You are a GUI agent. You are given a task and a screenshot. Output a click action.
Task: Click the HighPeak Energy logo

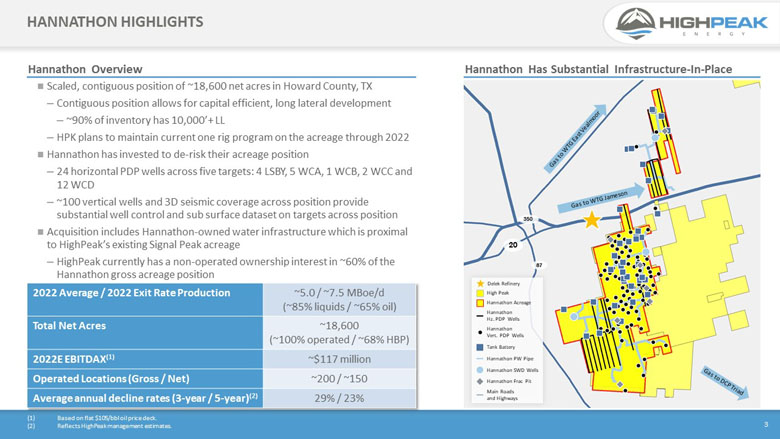coord(691,23)
